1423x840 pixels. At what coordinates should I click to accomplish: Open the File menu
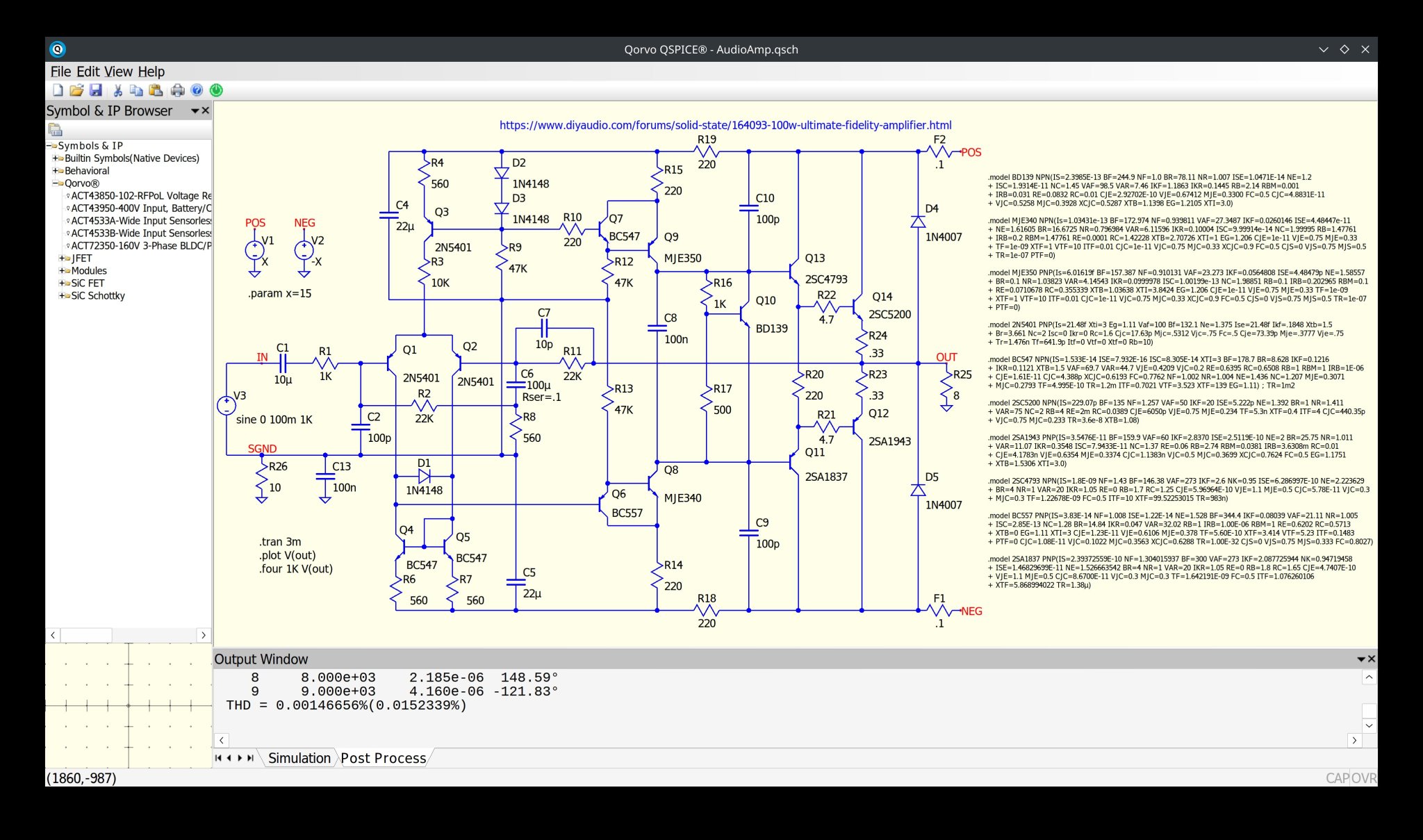click(x=60, y=72)
